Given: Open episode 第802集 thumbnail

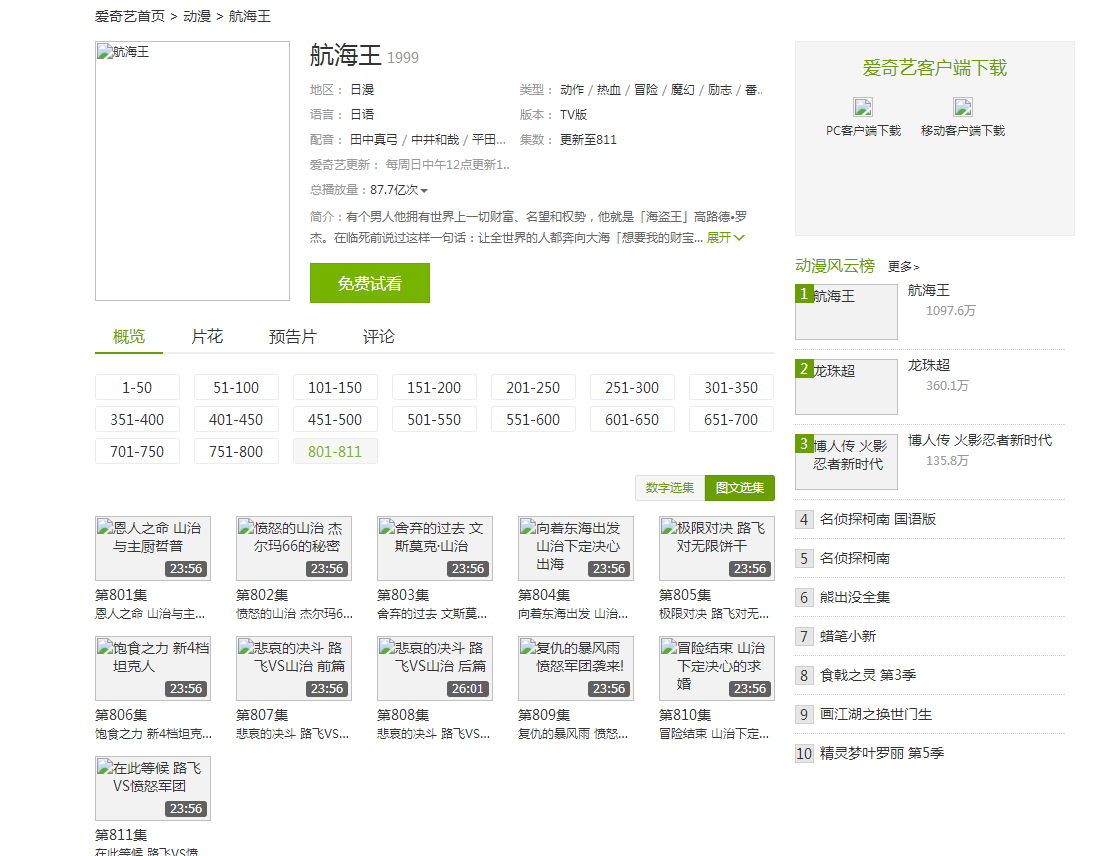Looking at the screenshot, I should tap(294, 548).
